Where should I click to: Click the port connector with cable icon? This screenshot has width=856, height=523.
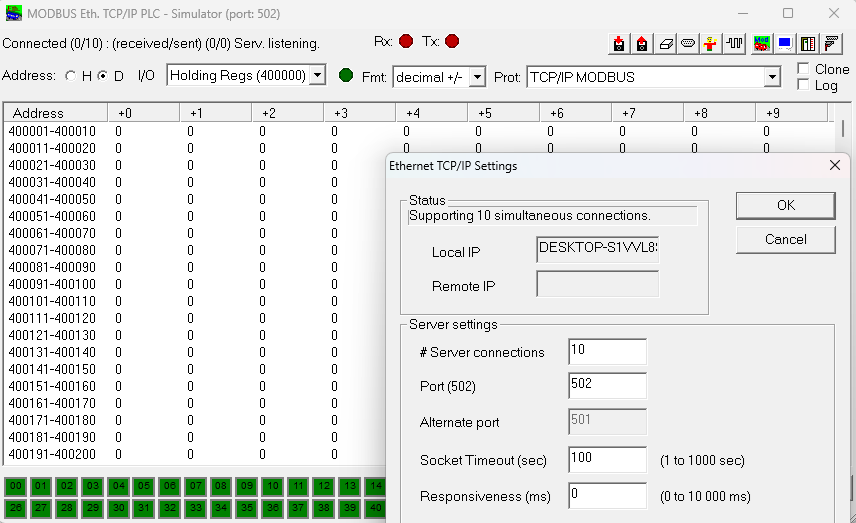click(x=831, y=44)
